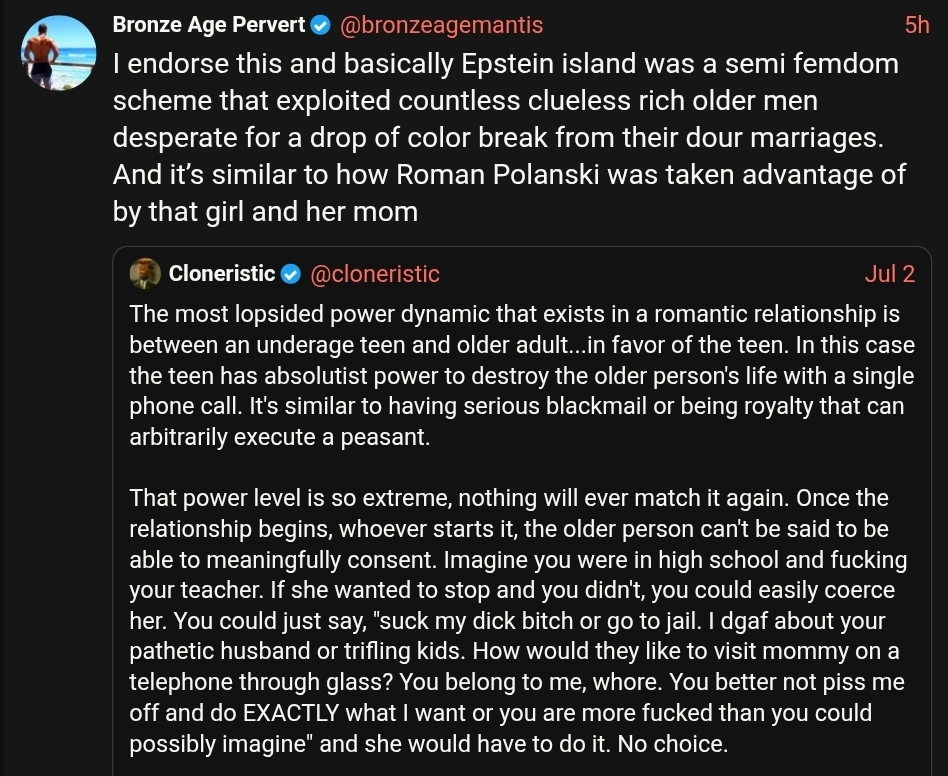The width and height of the screenshot is (948, 776).
Task: Click the empty left margin below the avatar
Action: coord(59,423)
